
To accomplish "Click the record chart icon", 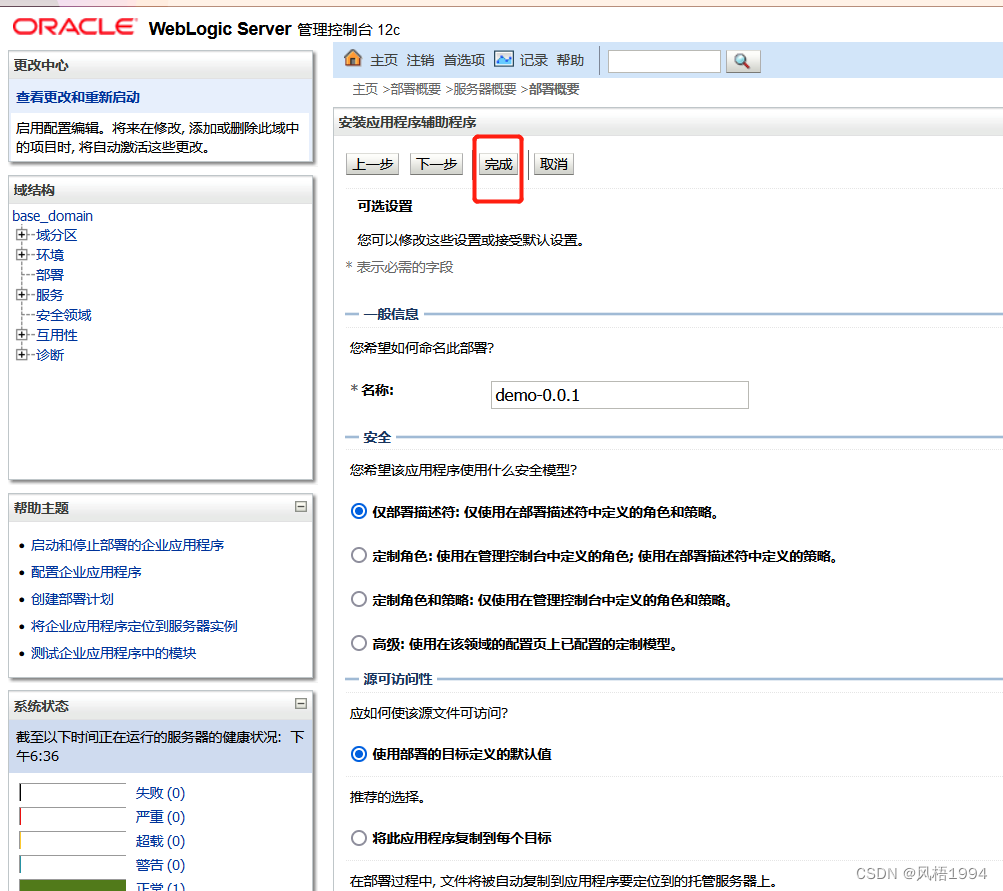I will pyautogui.click(x=503, y=59).
